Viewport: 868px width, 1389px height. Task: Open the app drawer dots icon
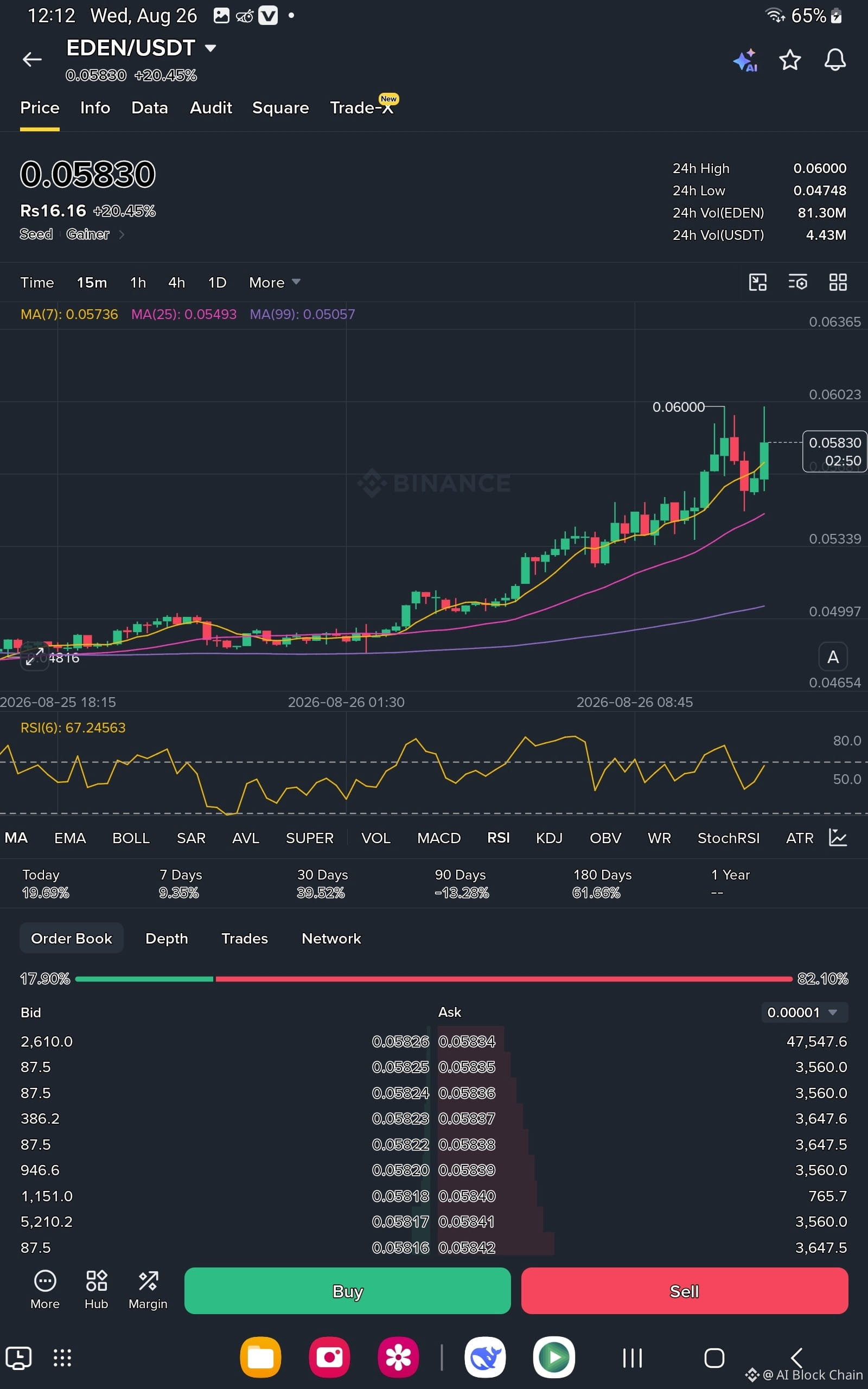point(62,1358)
